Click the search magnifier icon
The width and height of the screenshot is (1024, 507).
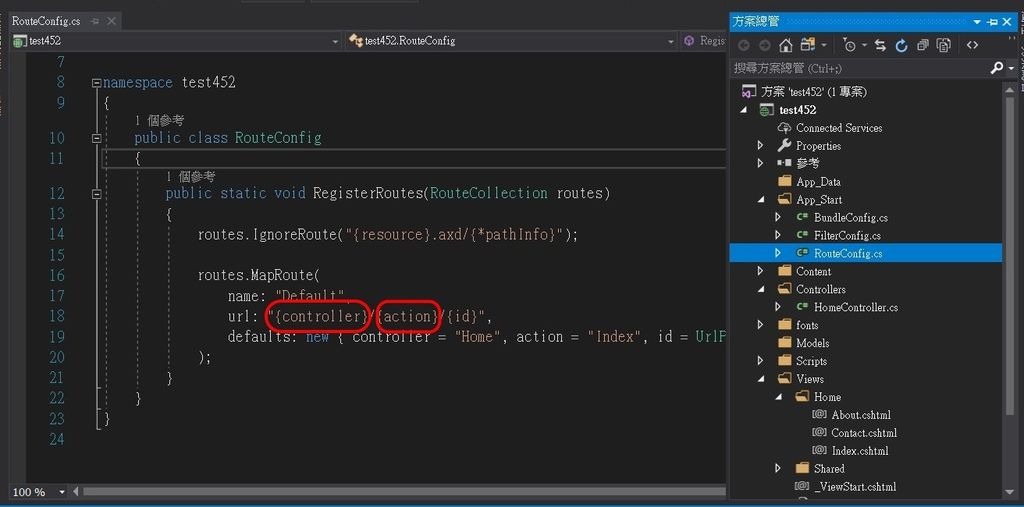point(997,67)
